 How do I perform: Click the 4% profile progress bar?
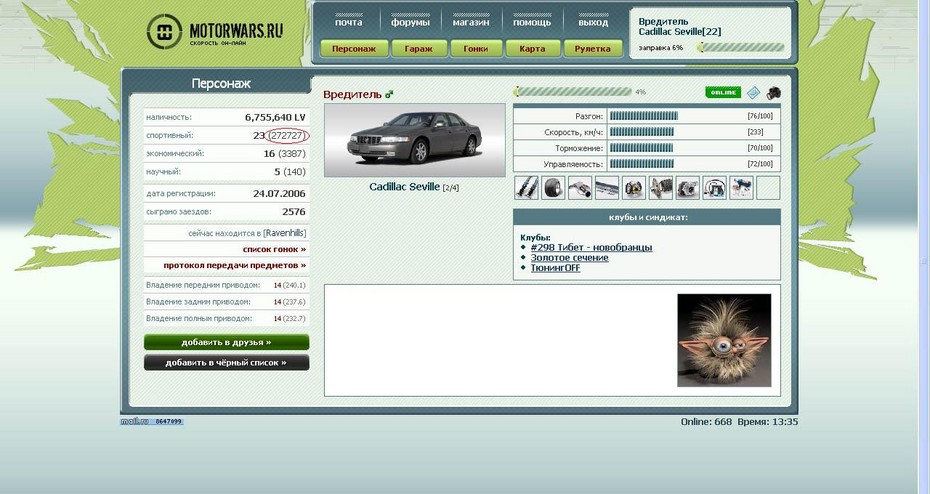(574, 92)
